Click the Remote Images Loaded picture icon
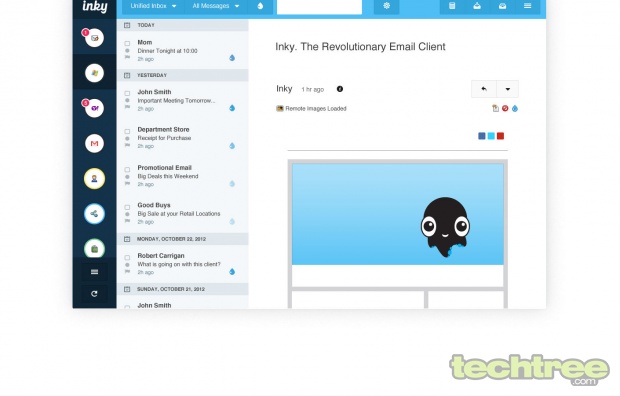The image size is (620, 396). tap(280, 108)
